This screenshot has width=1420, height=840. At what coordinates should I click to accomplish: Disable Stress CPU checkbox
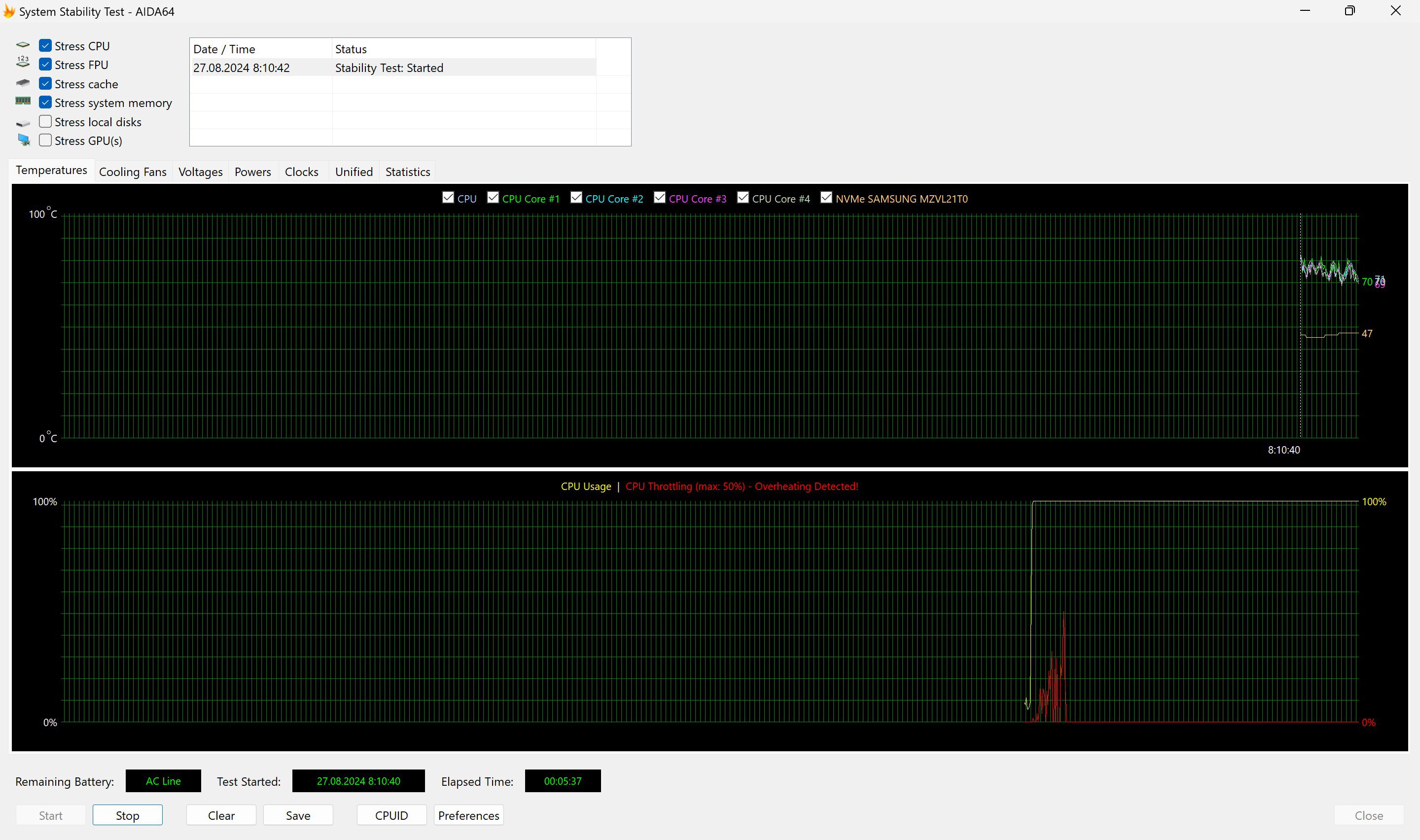pyautogui.click(x=45, y=45)
